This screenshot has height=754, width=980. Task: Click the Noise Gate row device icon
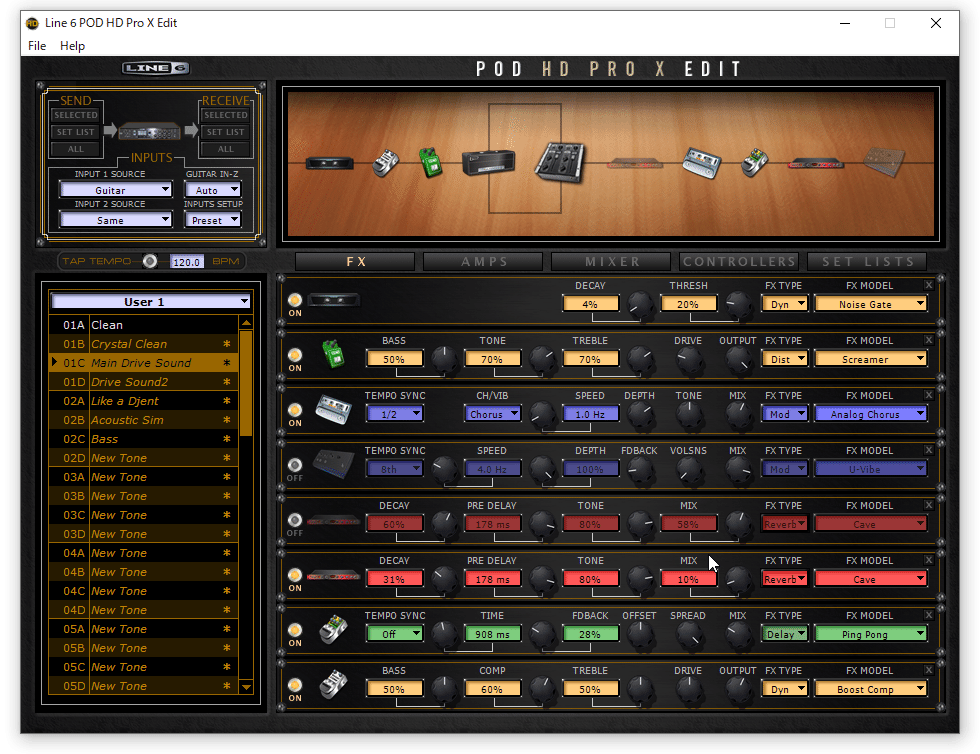pyautogui.click(x=334, y=301)
